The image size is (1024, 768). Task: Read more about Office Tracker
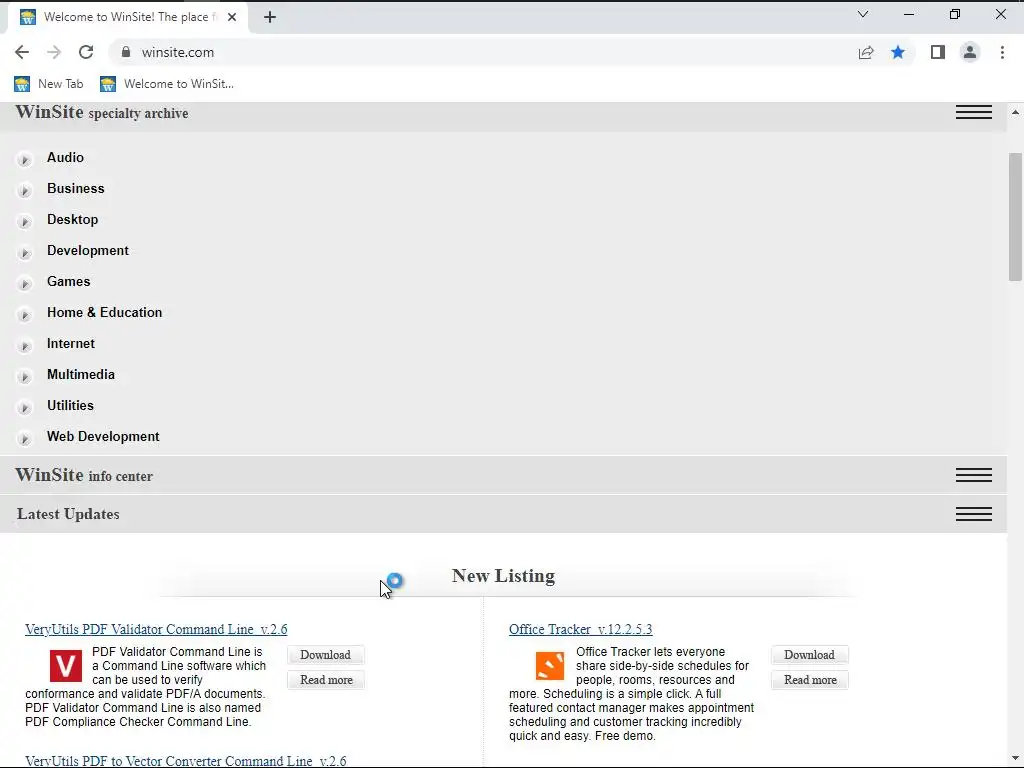tap(810, 680)
